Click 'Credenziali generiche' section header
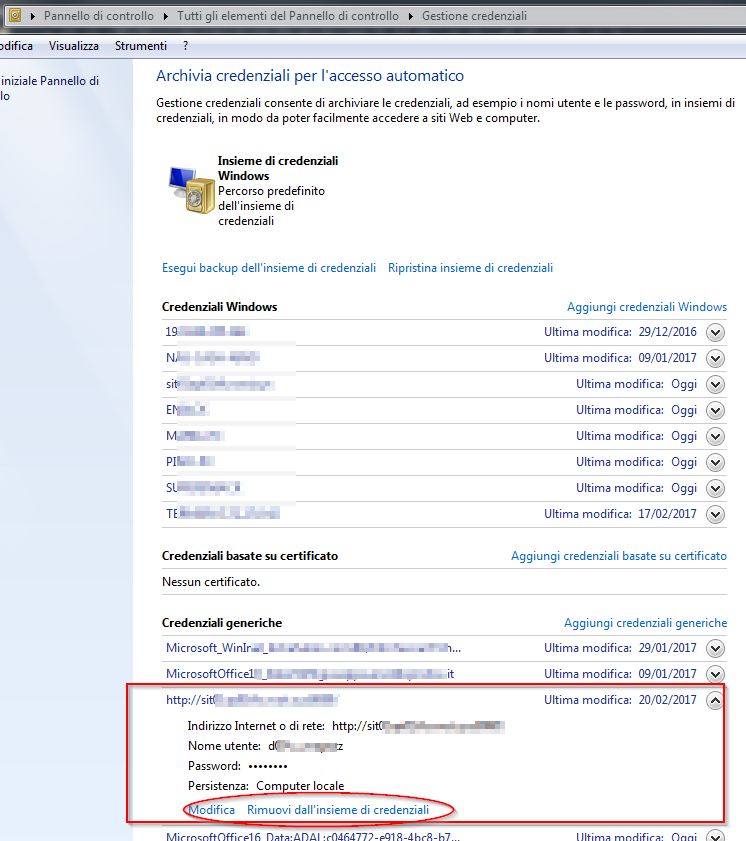 coord(222,623)
